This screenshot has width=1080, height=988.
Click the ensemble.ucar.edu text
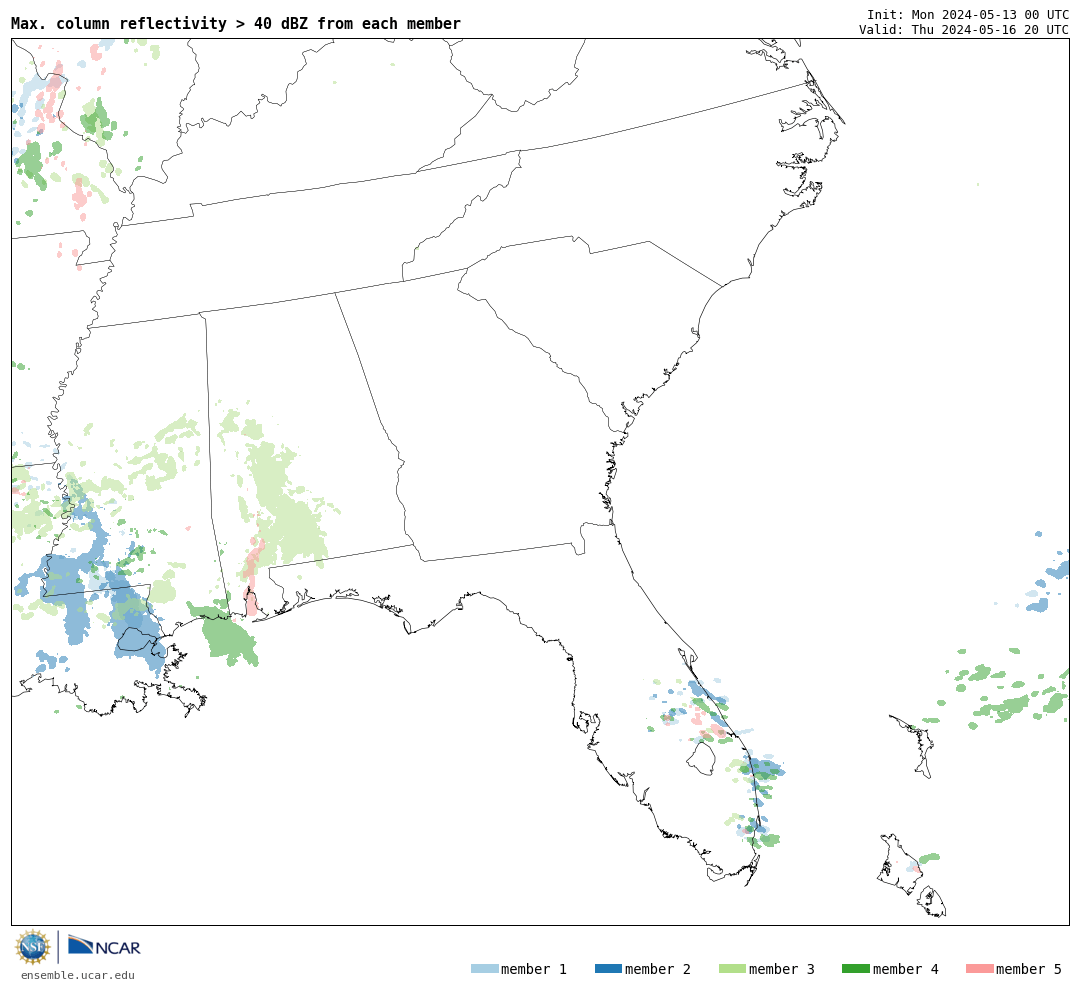click(x=78, y=975)
